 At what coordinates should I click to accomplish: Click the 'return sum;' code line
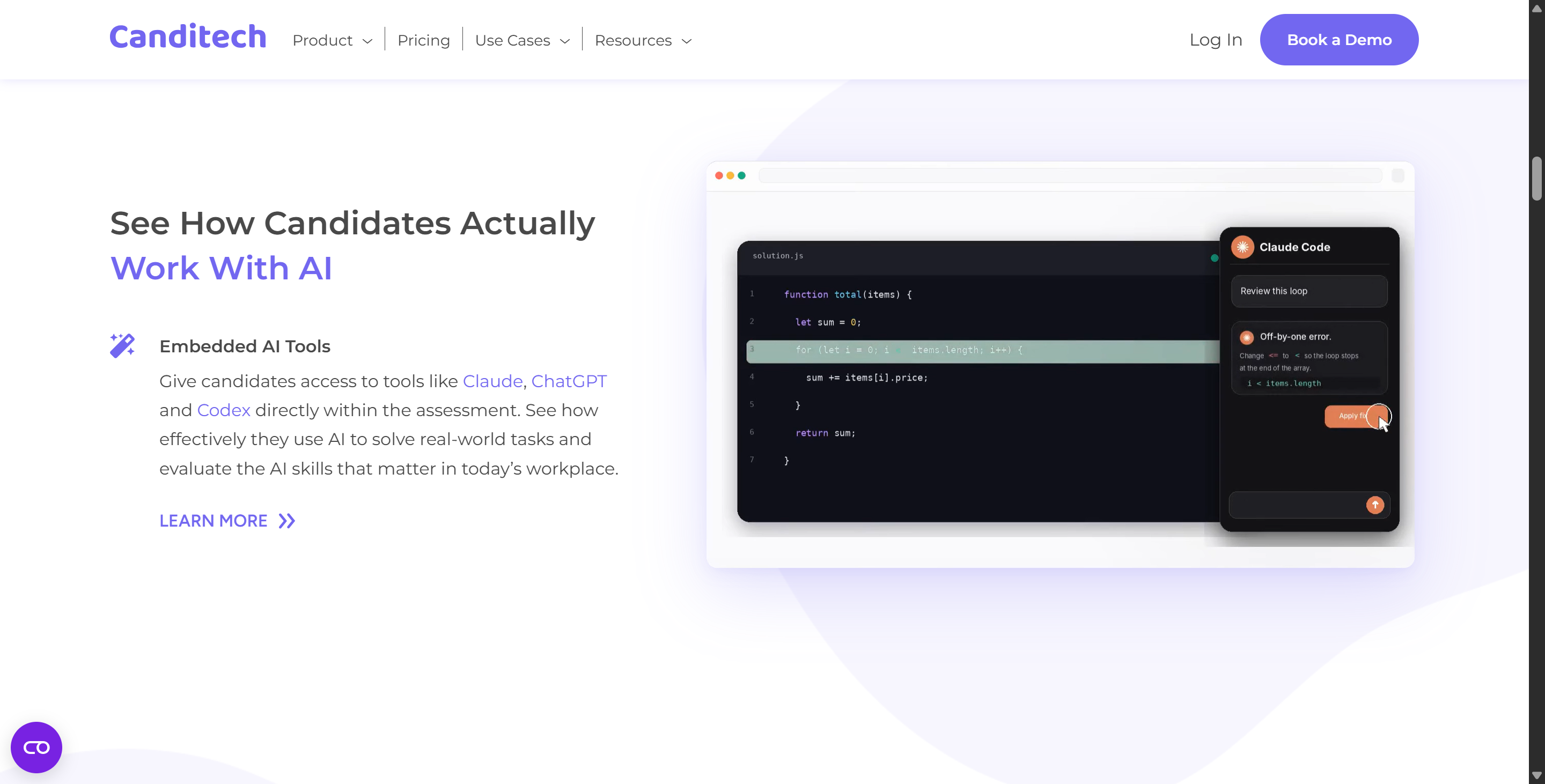[x=825, y=433]
